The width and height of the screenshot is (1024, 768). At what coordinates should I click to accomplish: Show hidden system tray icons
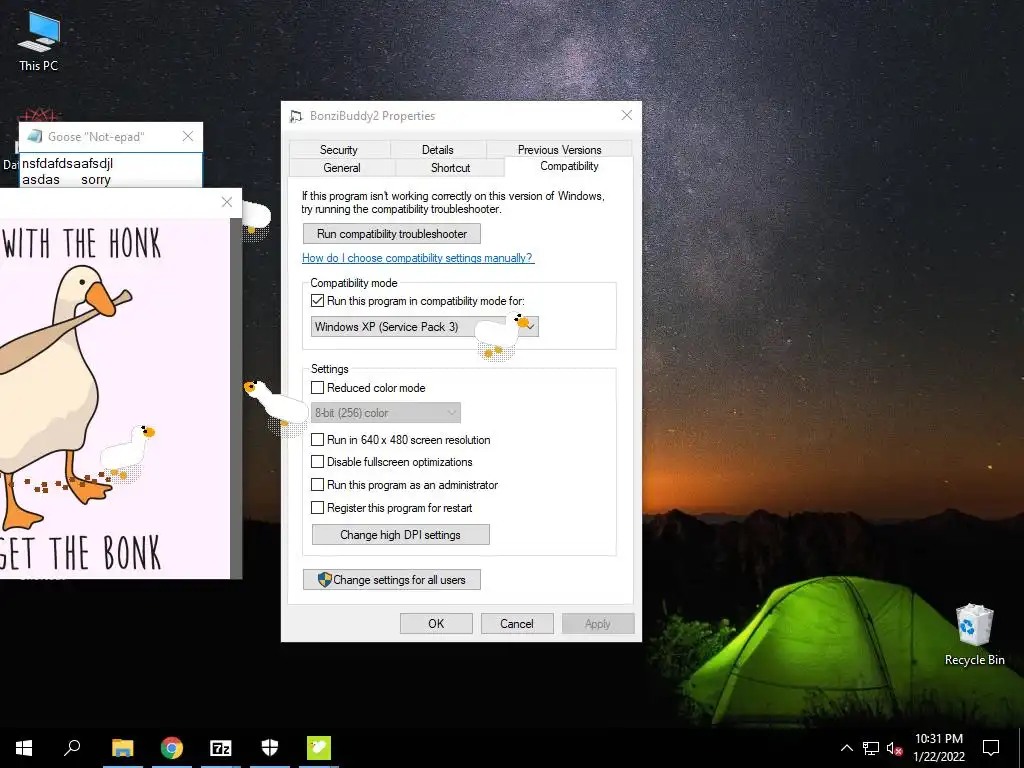click(846, 748)
